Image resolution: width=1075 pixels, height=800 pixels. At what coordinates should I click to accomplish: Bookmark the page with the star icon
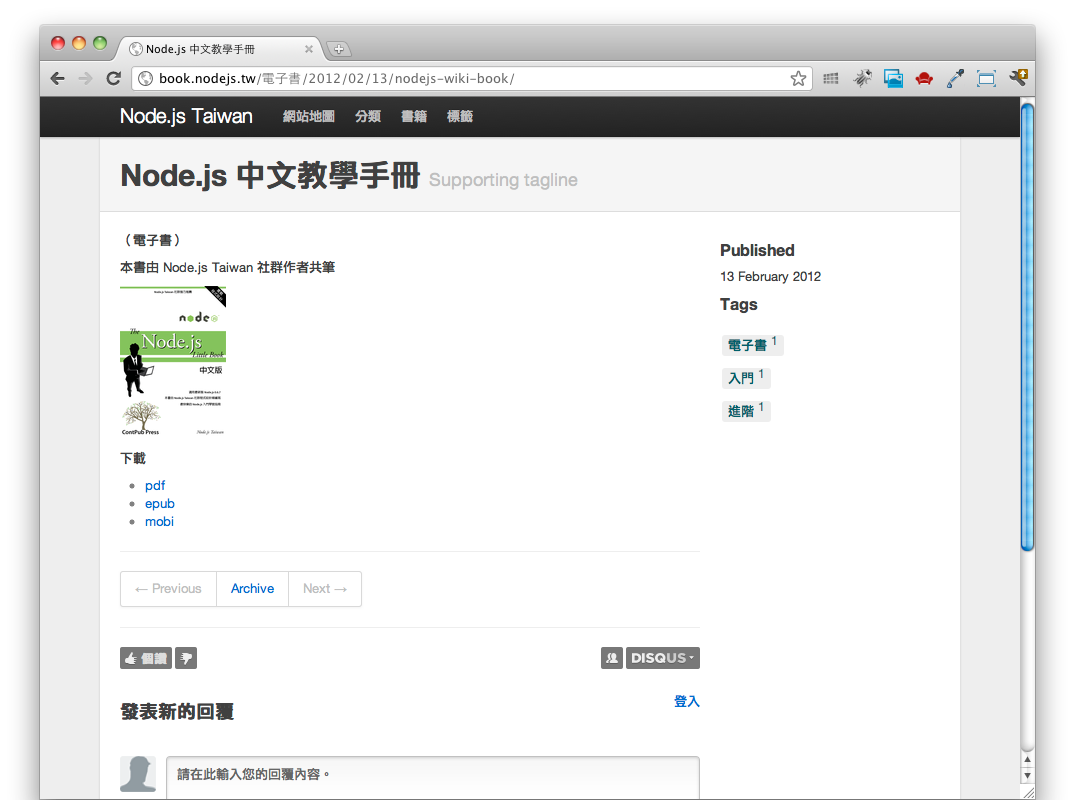tap(798, 79)
